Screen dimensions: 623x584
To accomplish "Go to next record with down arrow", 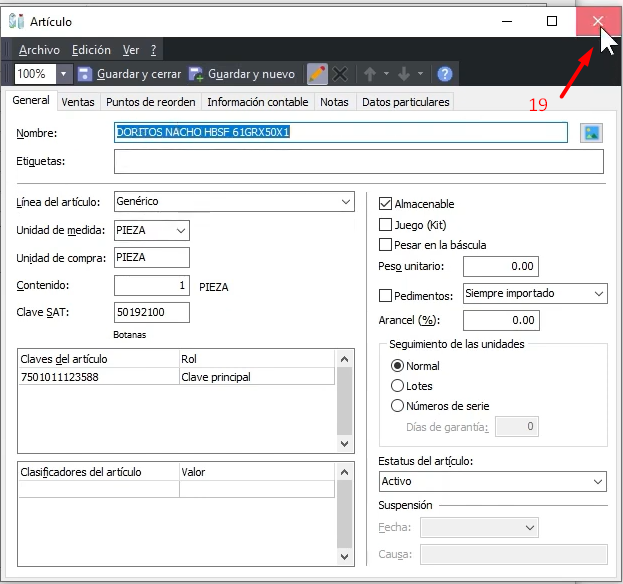I will tap(404, 74).
